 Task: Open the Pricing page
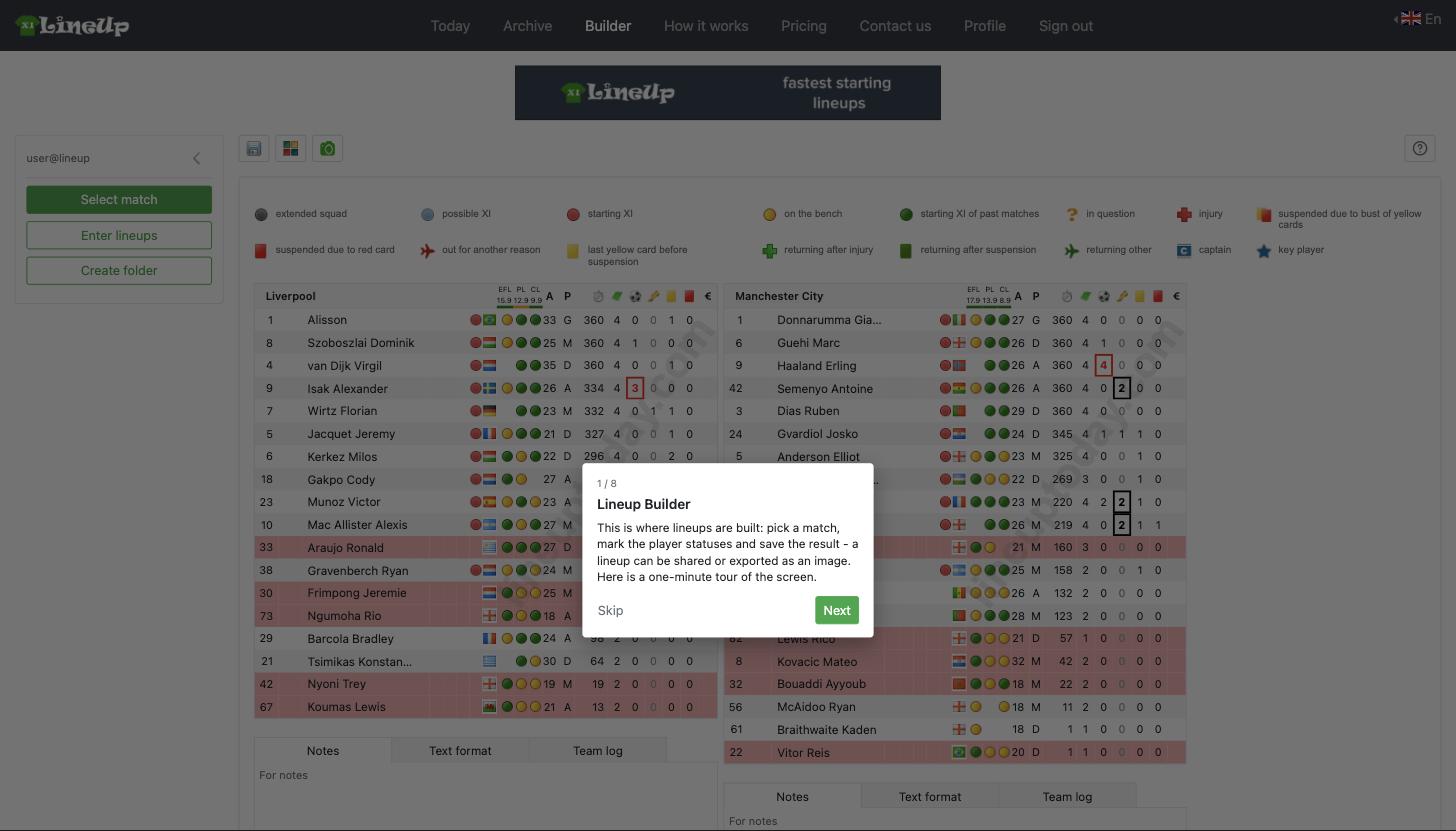(804, 26)
